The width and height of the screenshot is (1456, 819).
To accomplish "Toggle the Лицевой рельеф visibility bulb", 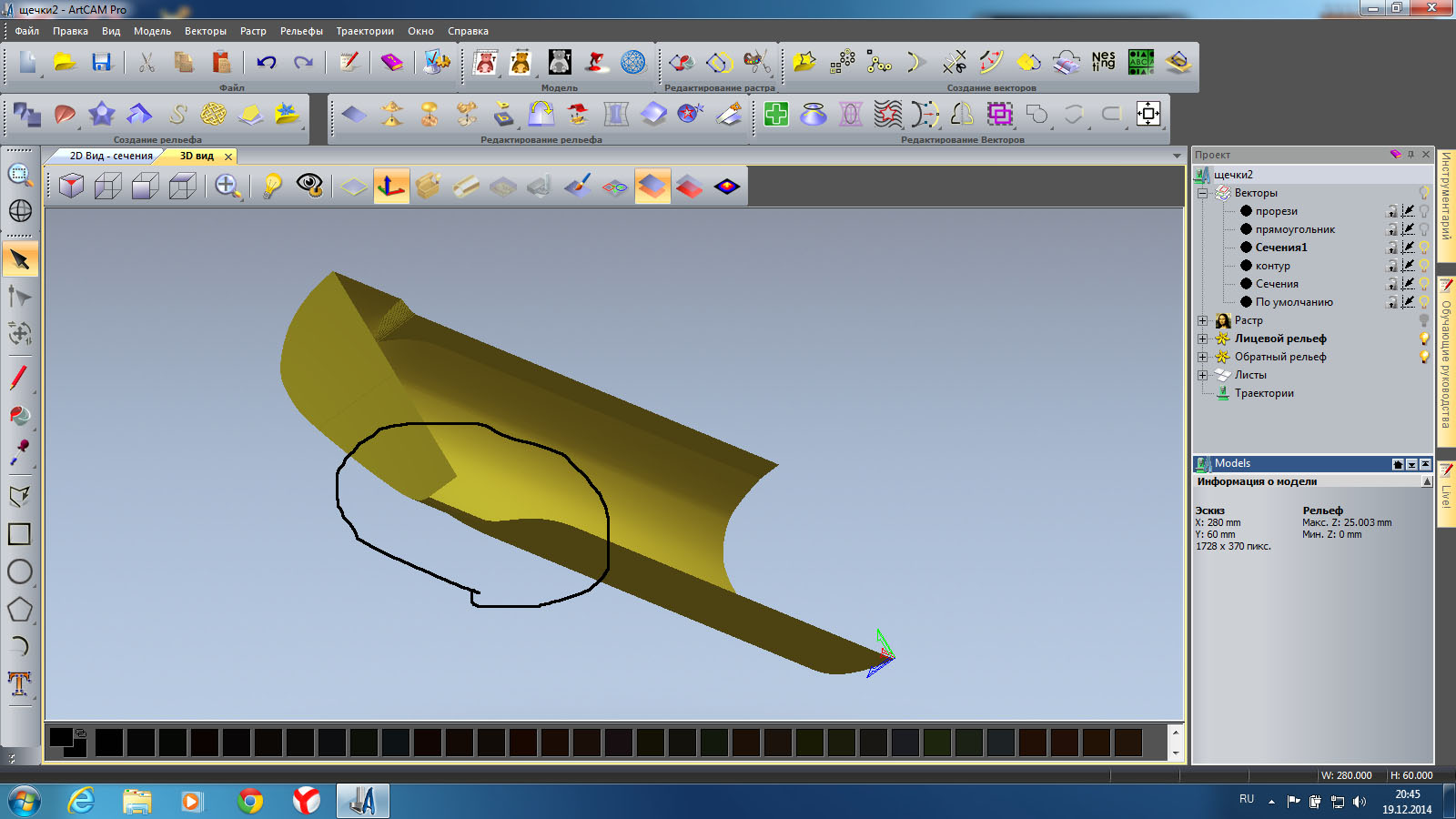I will (x=1424, y=339).
